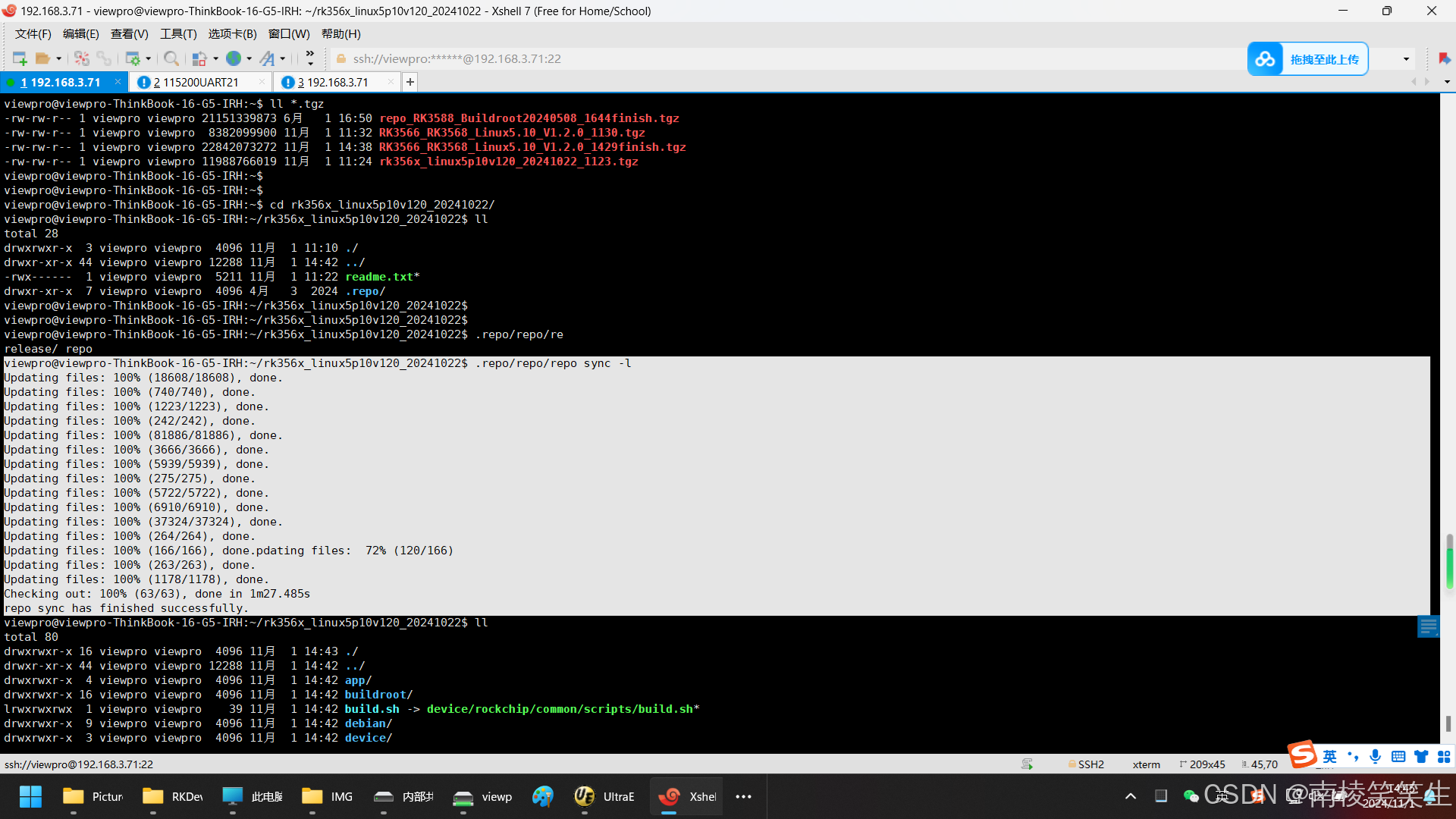This screenshot has height=819, width=1456.
Task: Toggle the Sogou English/Chinese input mode
Action: pos(1329,756)
